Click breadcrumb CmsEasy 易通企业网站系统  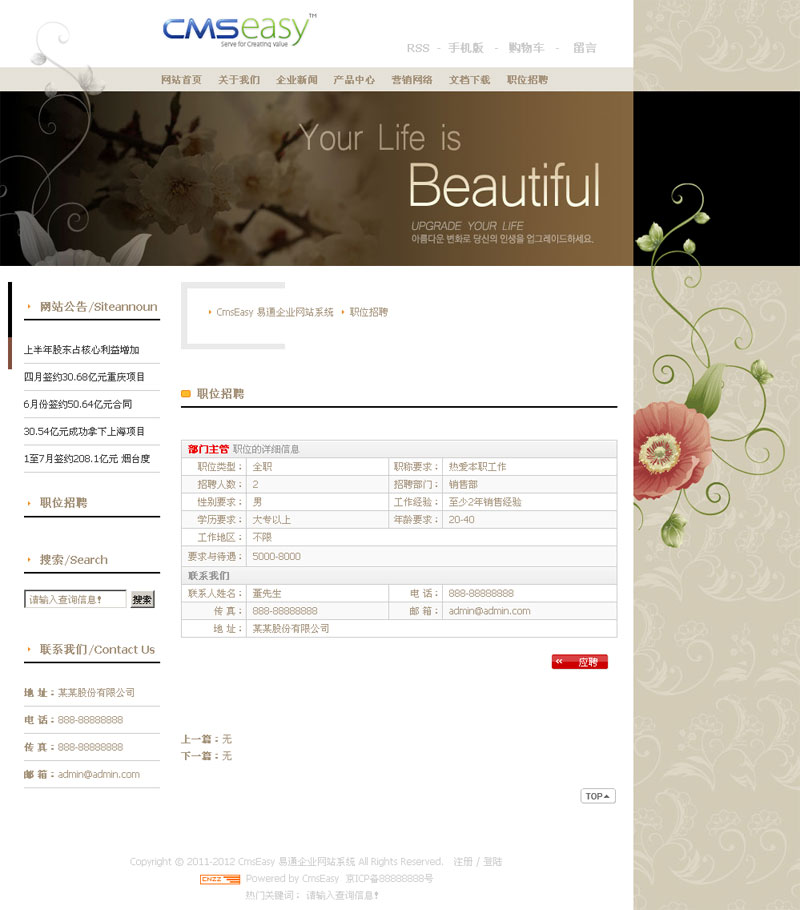tap(275, 312)
